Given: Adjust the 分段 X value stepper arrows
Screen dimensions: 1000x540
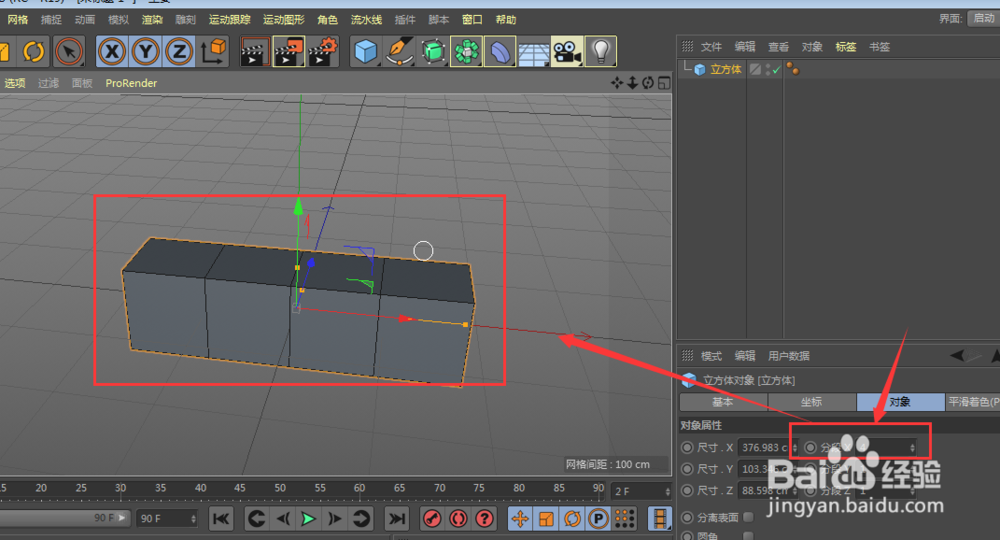Looking at the screenshot, I should pyautogui.click(x=912, y=448).
